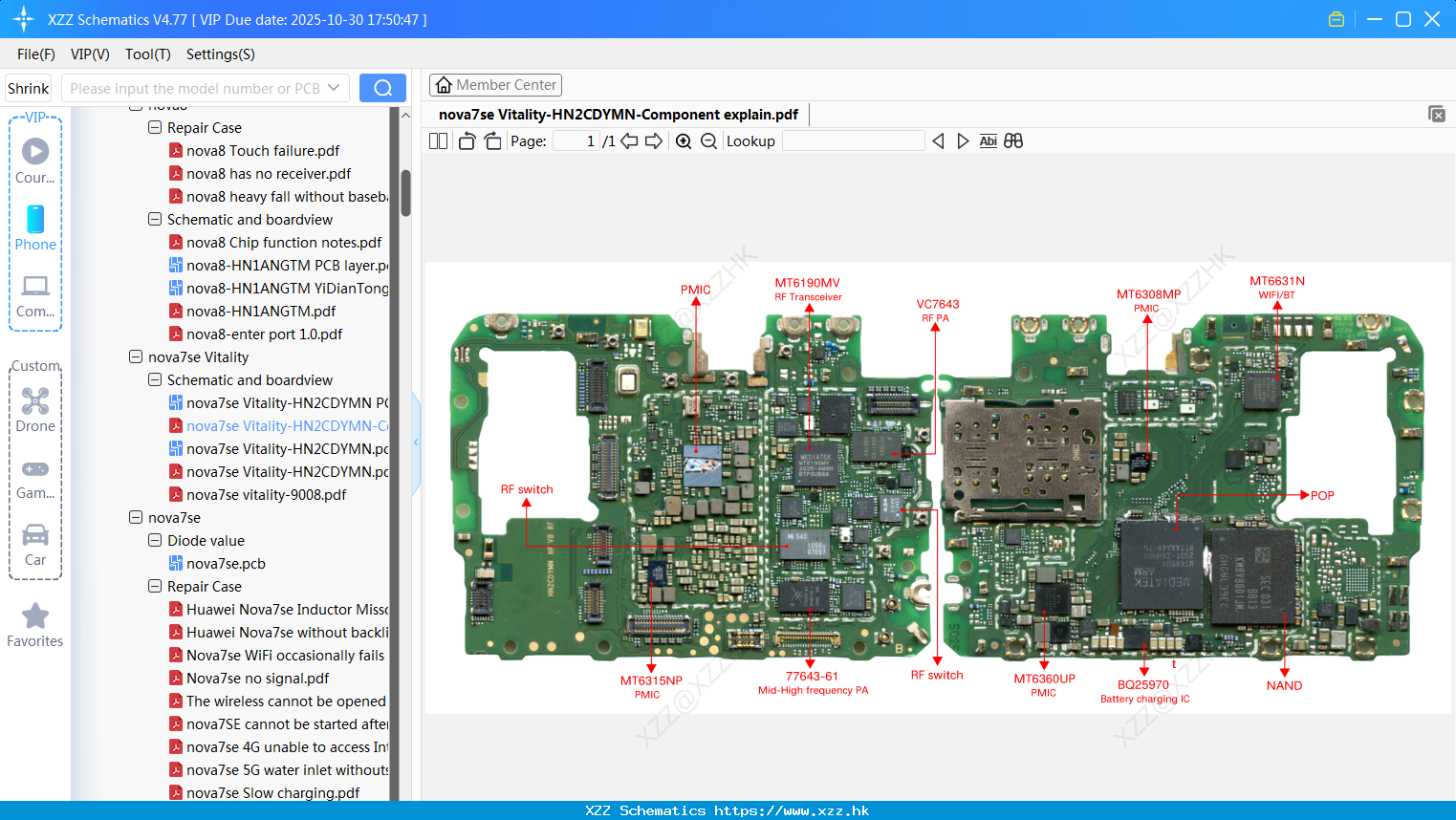The width and height of the screenshot is (1456, 820).
Task: Collapse the nova7se Vitality node
Action: 136,356
